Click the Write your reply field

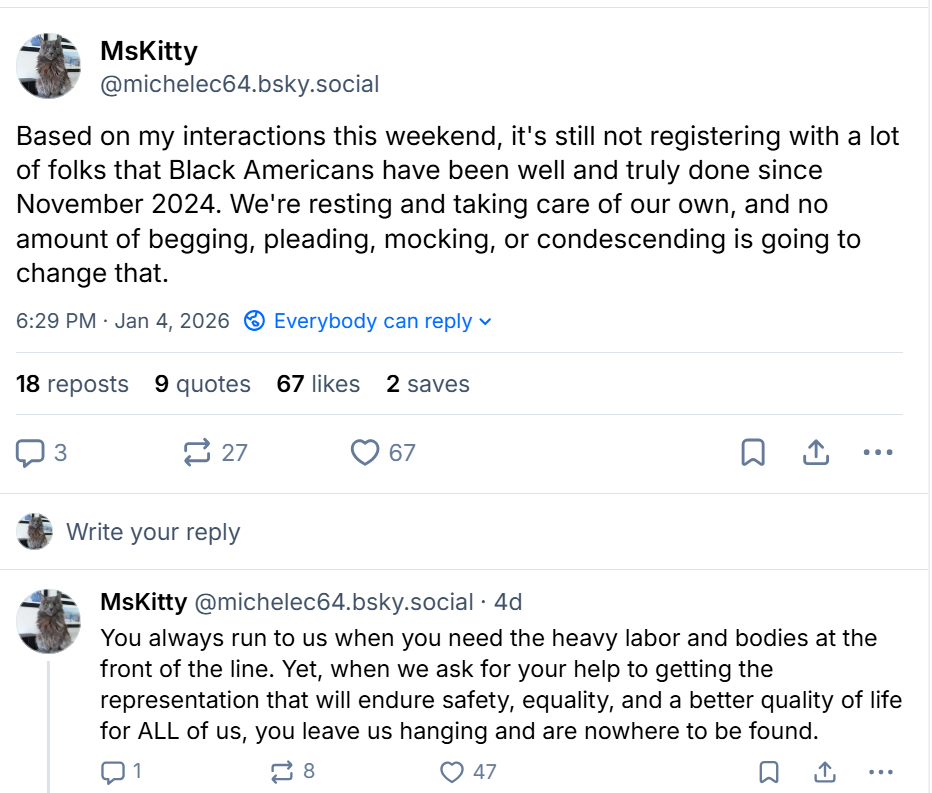152,532
